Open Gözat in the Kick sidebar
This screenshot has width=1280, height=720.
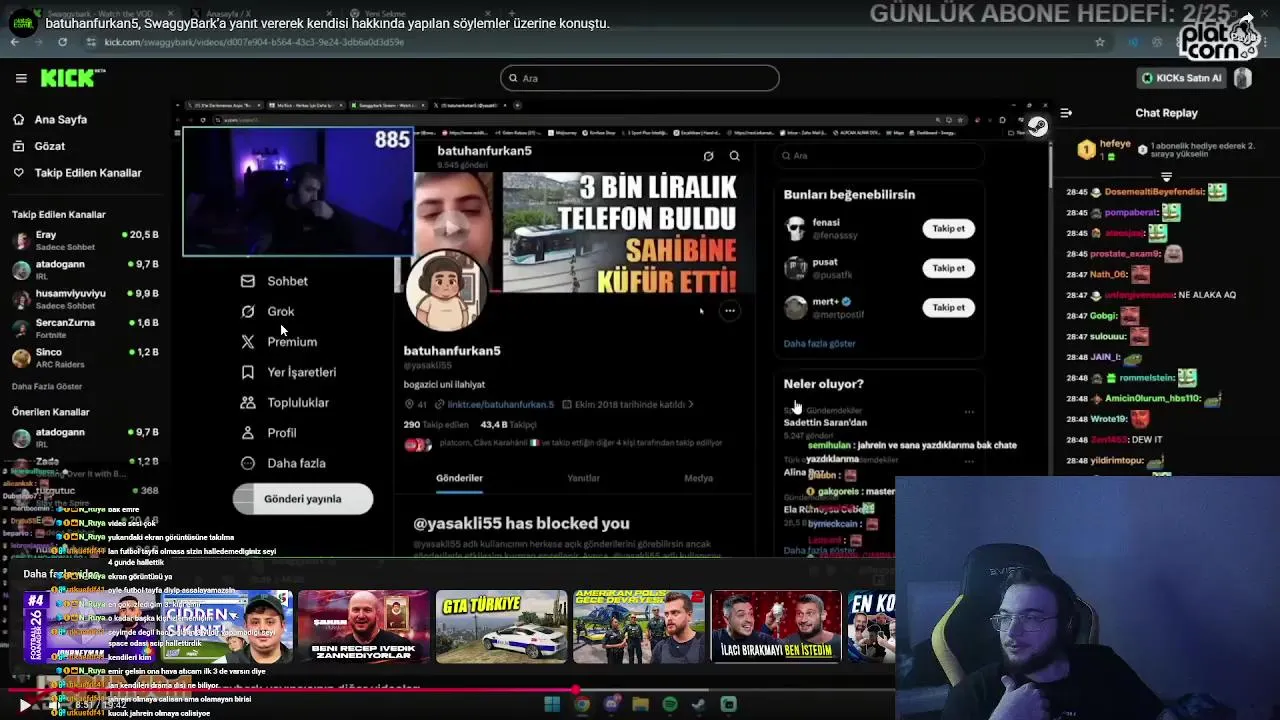tap(39, 146)
